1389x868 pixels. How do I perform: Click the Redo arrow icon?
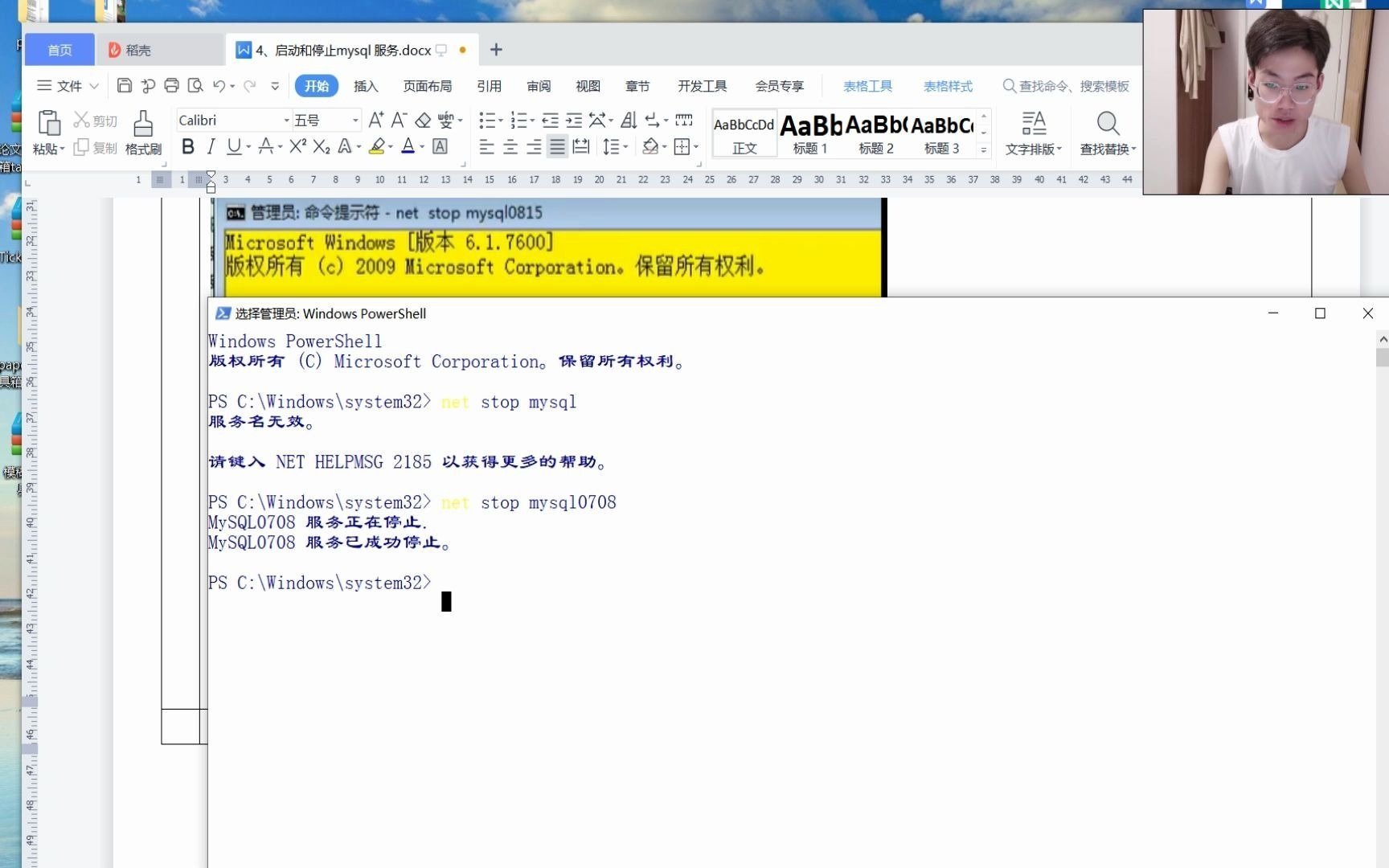click(249, 85)
